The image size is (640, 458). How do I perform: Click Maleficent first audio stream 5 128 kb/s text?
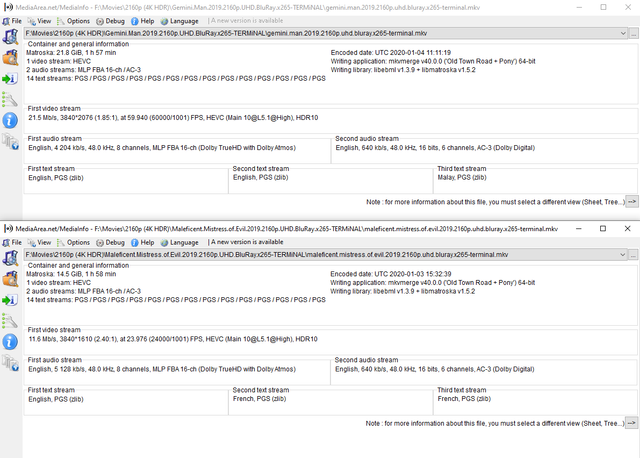pyautogui.click(x=162, y=369)
